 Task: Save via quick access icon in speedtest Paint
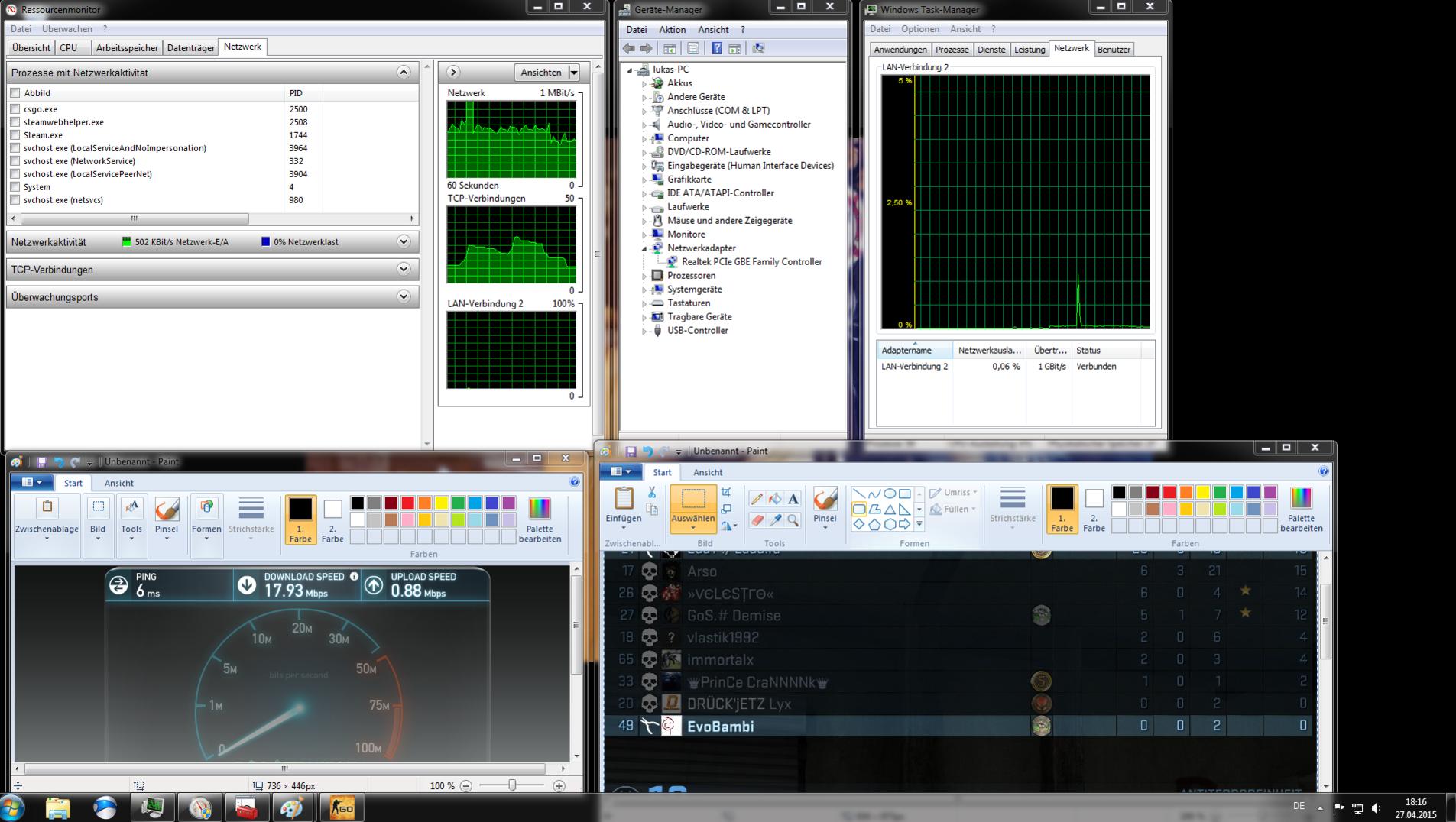tap(41, 462)
